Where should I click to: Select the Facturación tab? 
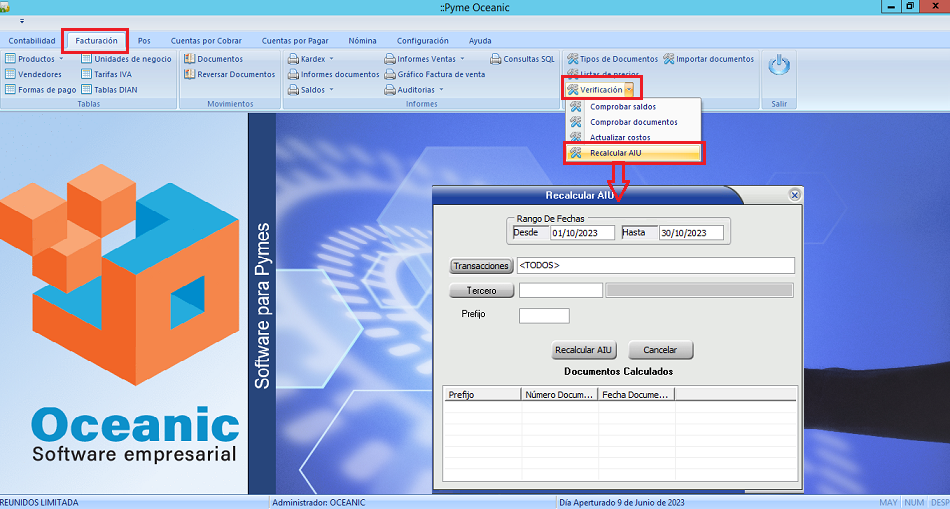(x=96, y=41)
